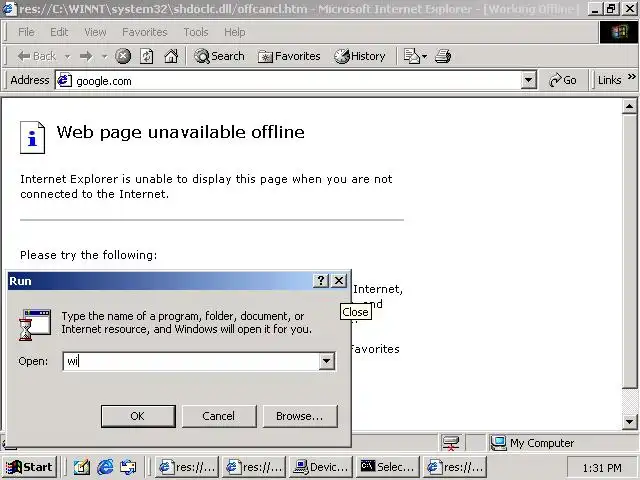Viewport: 640px width, 480px height.
Task: Click OK in the Run dialog
Action: tap(138, 416)
